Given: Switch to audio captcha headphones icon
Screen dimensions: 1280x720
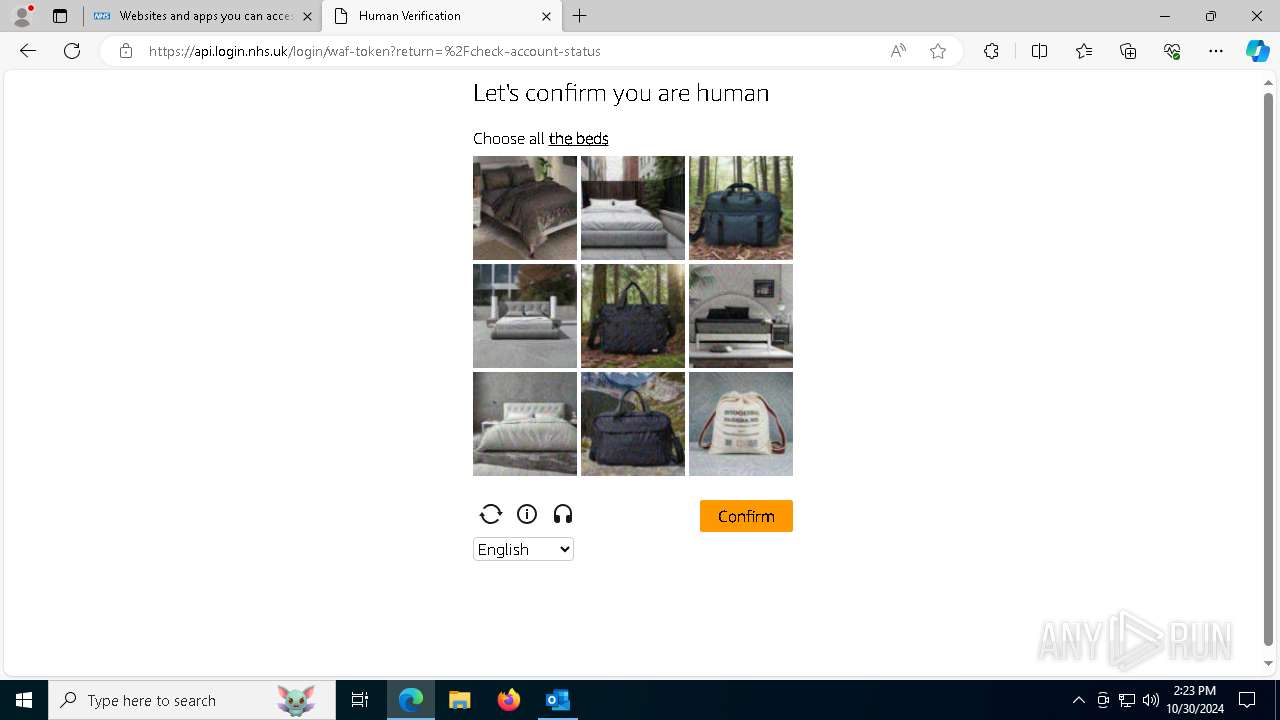Looking at the screenshot, I should click(563, 514).
